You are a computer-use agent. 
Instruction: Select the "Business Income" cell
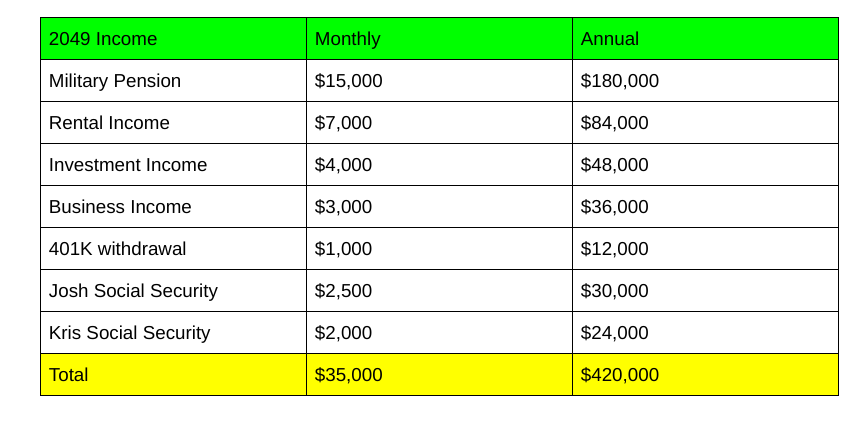[x=120, y=207]
